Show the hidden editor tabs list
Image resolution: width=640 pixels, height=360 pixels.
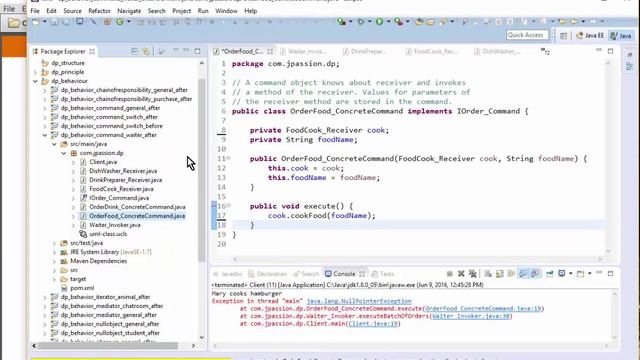pyautogui.click(x=545, y=51)
